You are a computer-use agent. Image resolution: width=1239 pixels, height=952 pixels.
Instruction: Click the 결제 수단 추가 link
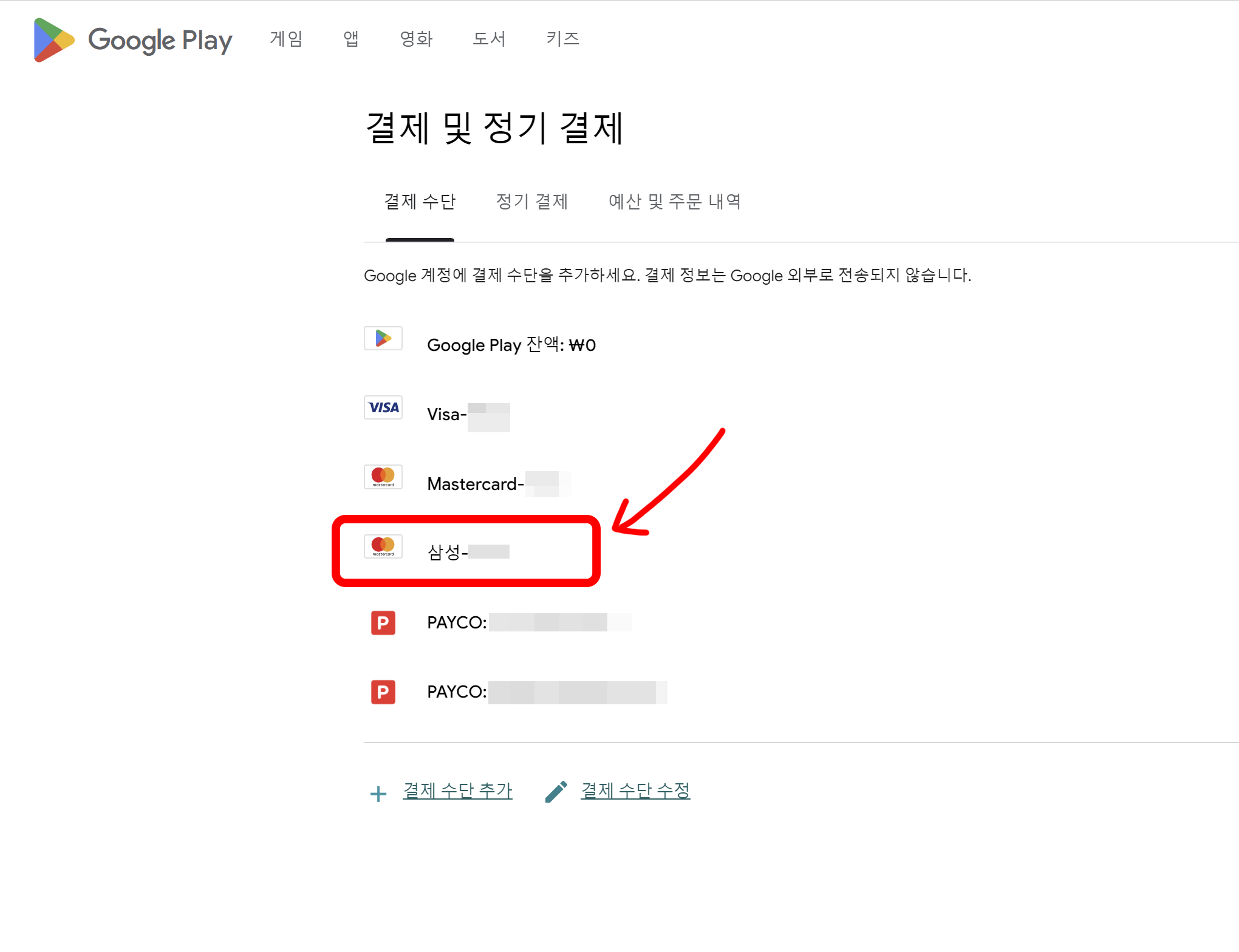point(457,790)
